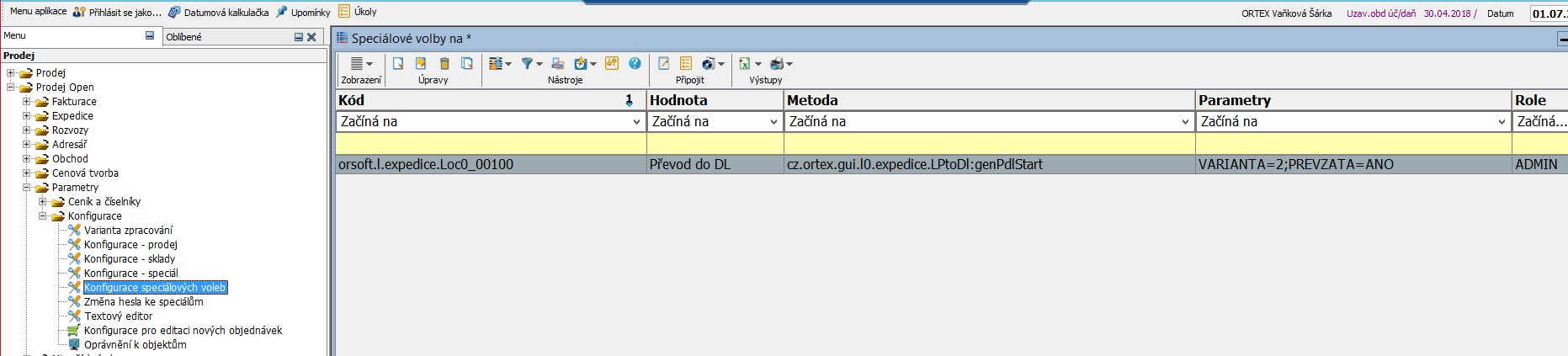The image size is (1568, 356).
Task: Open the Zobrazení view dropdown
Action: (360, 64)
